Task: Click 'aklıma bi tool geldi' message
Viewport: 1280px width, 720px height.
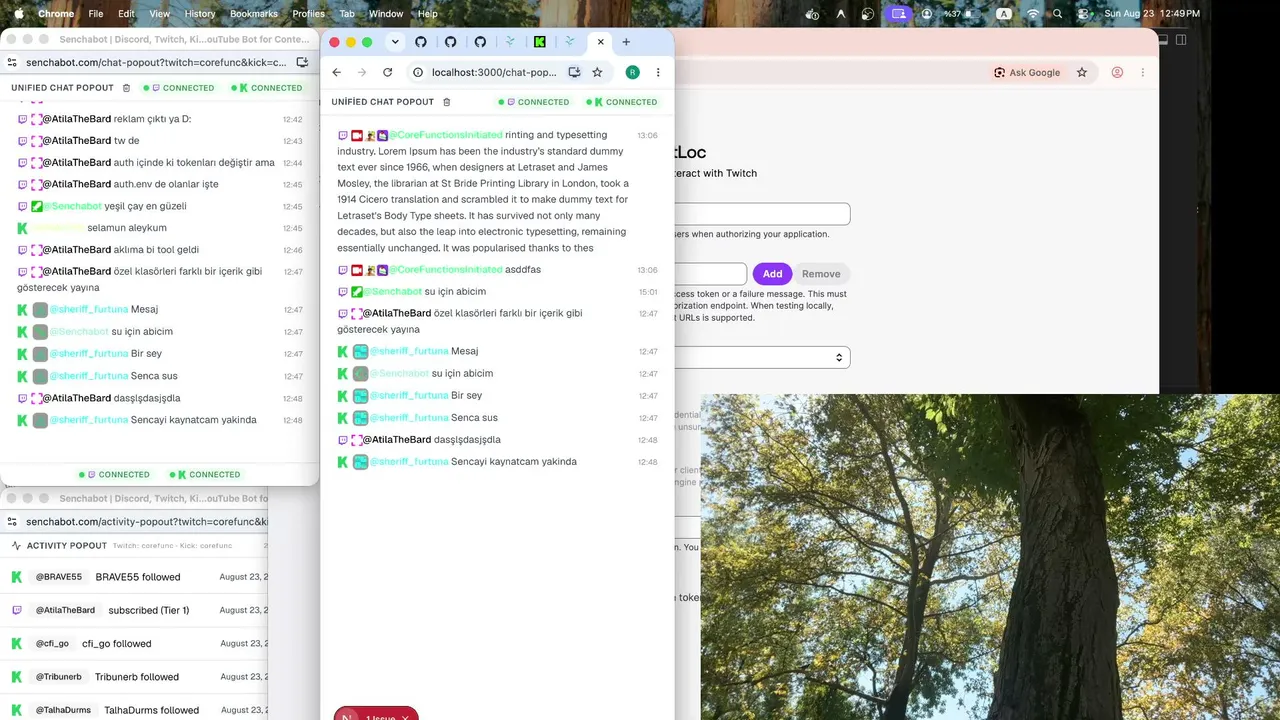Action: click(x=157, y=250)
